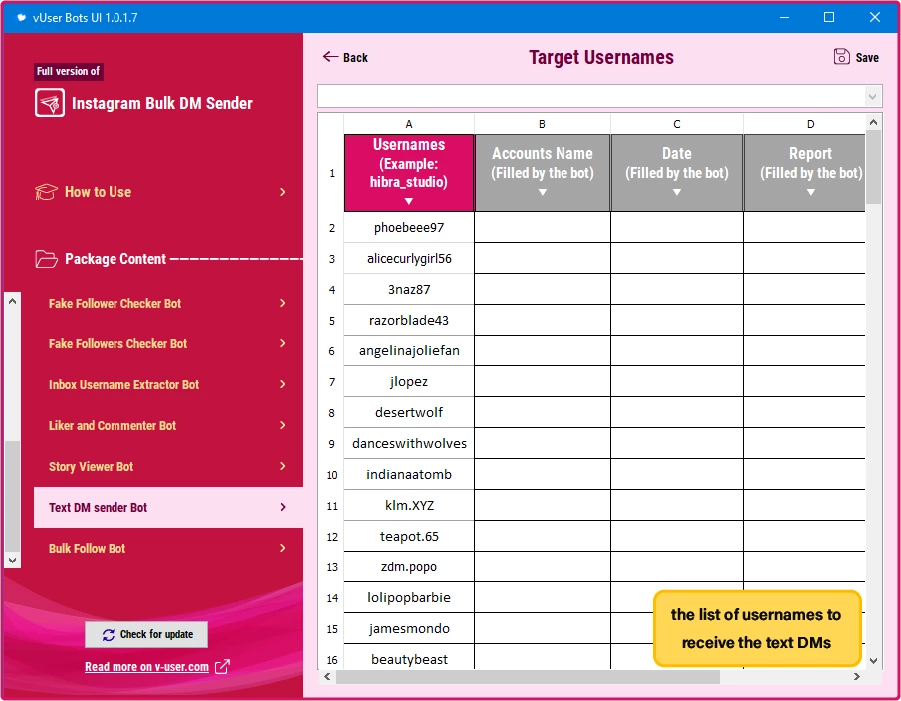The width and height of the screenshot is (901, 701).
Task: Select column D header
Action: [804, 124]
